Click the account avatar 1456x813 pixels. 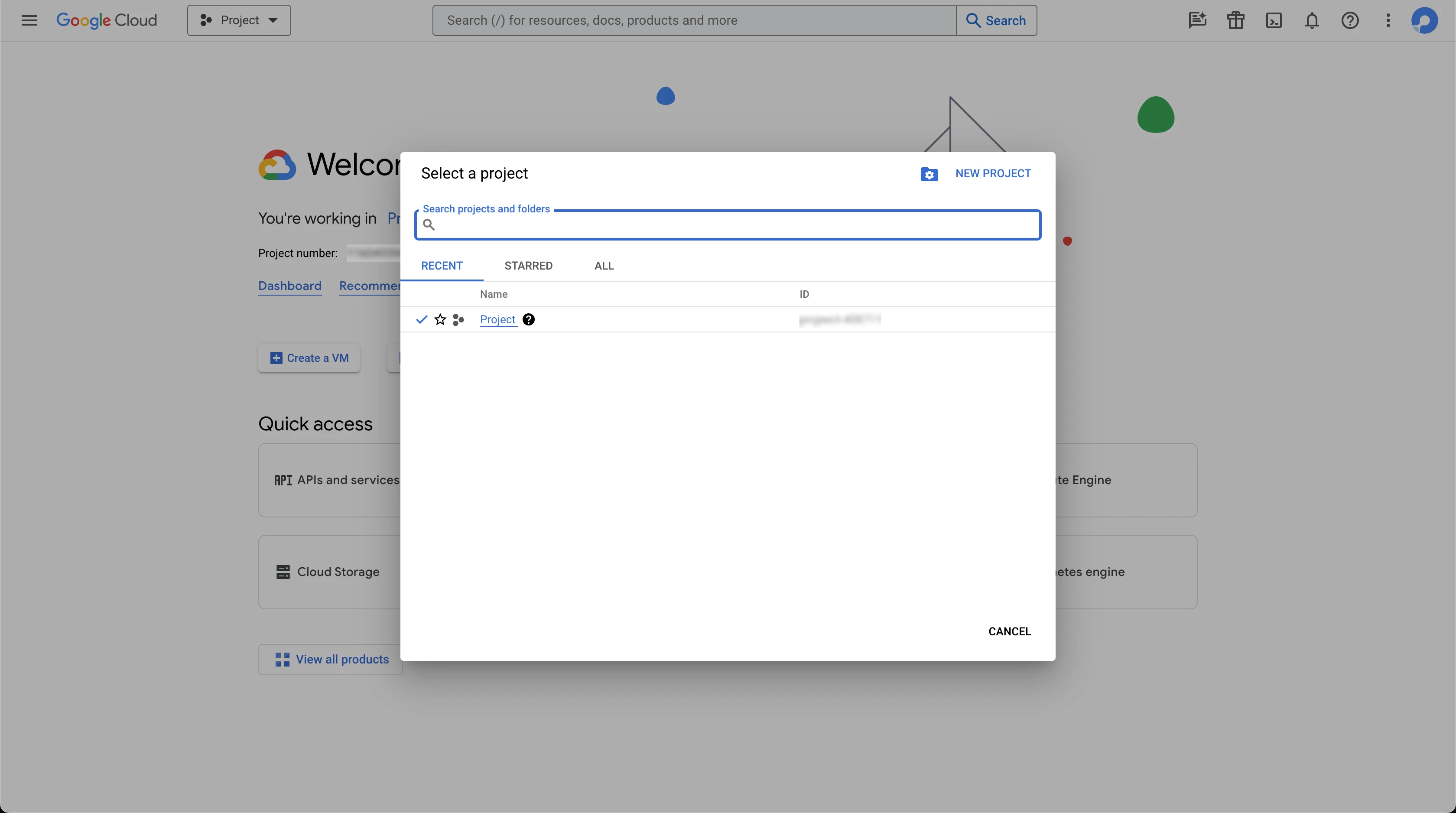(x=1424, y=20)
